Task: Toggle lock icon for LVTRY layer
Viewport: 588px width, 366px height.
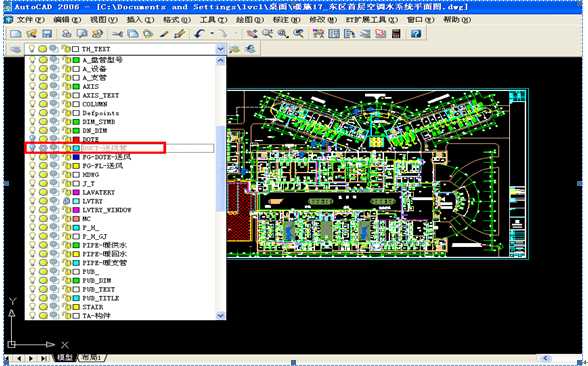Action: point(67,201)
